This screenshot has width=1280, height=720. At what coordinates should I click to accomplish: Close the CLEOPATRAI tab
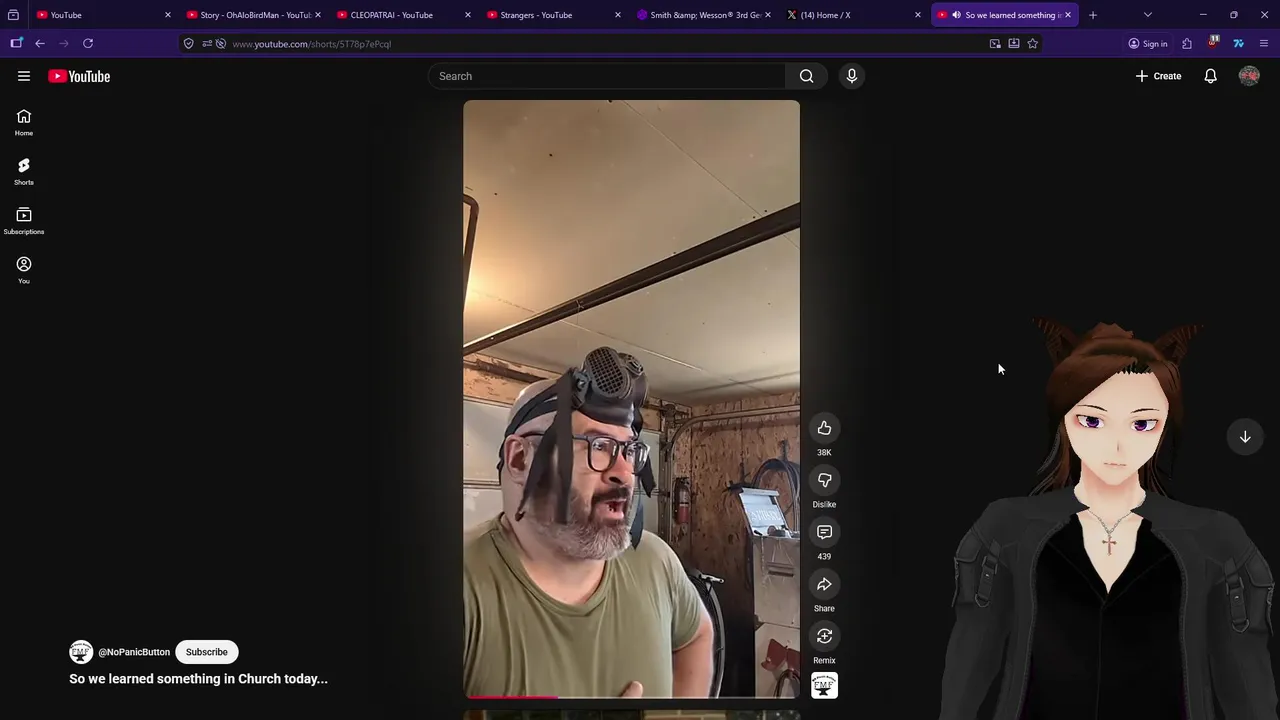[468, 15]
